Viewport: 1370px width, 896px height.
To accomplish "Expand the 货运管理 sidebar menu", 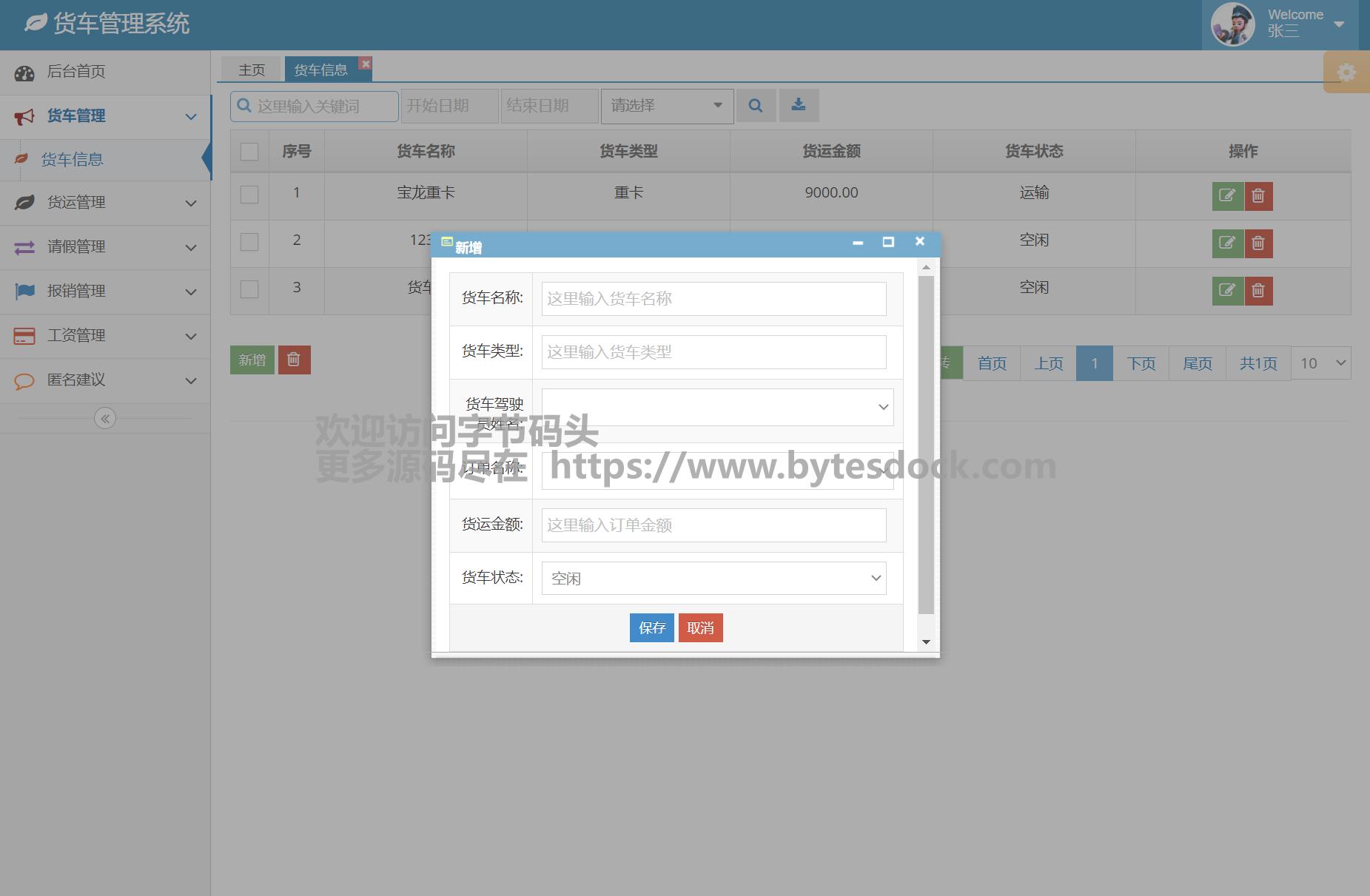I will coord(105,203).
